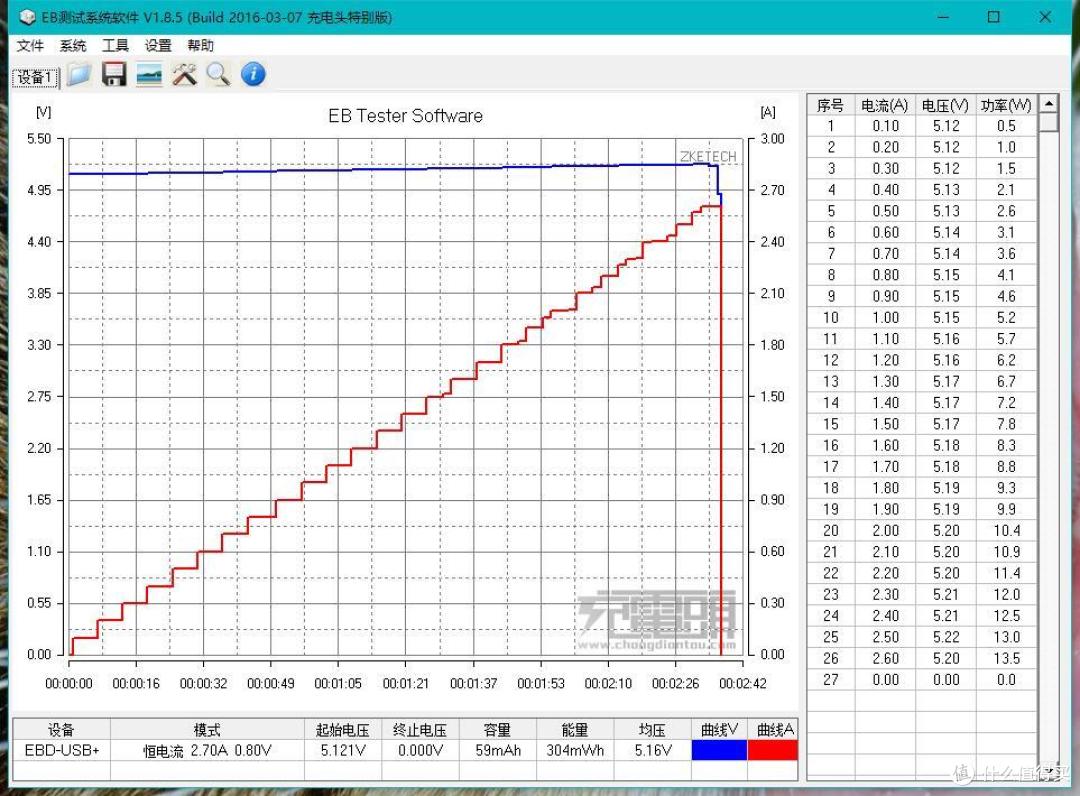The width and height of the screenshot is (1080, 796).
Task: Click the power value 7.8 in row 15
Action: pos(1006,424)
